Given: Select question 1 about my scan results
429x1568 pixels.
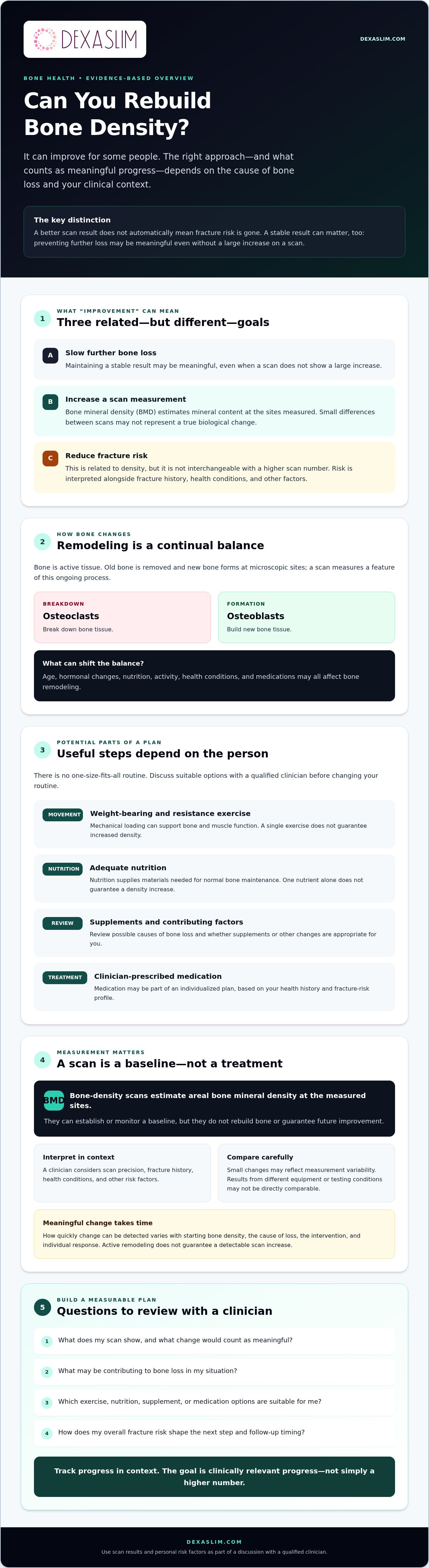Looking at the screenshot, I should [214, 1340].
